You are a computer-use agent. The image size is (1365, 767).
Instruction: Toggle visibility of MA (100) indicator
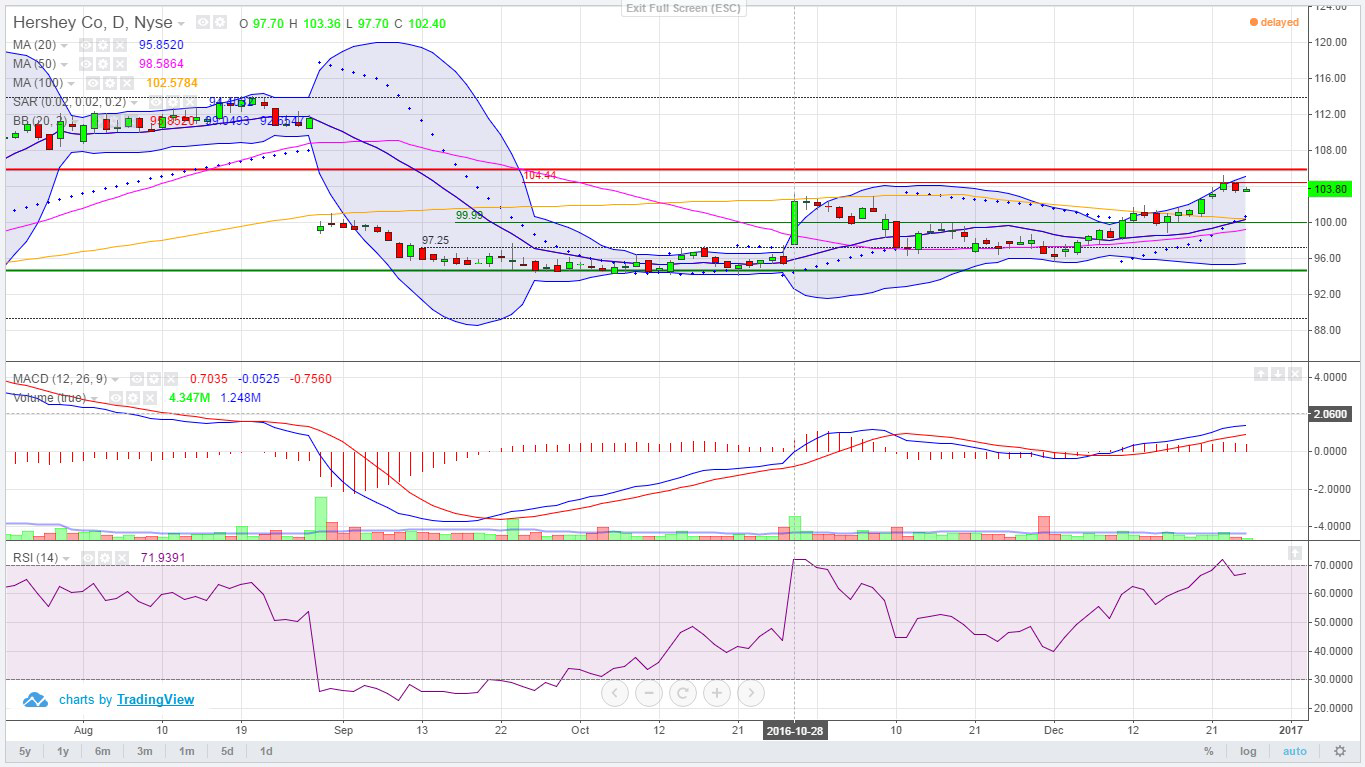(93, 83)
